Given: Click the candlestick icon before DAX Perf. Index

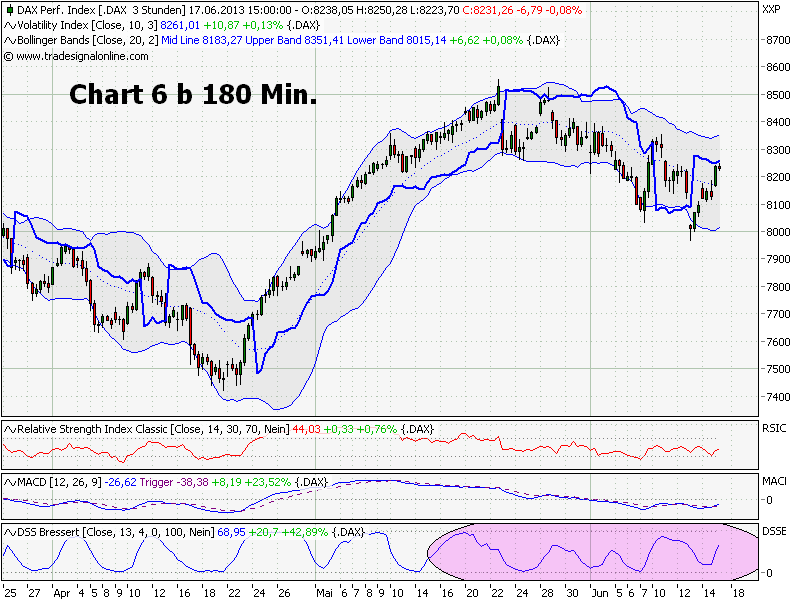Looking at the screenshot, I should tap(8, 10).
